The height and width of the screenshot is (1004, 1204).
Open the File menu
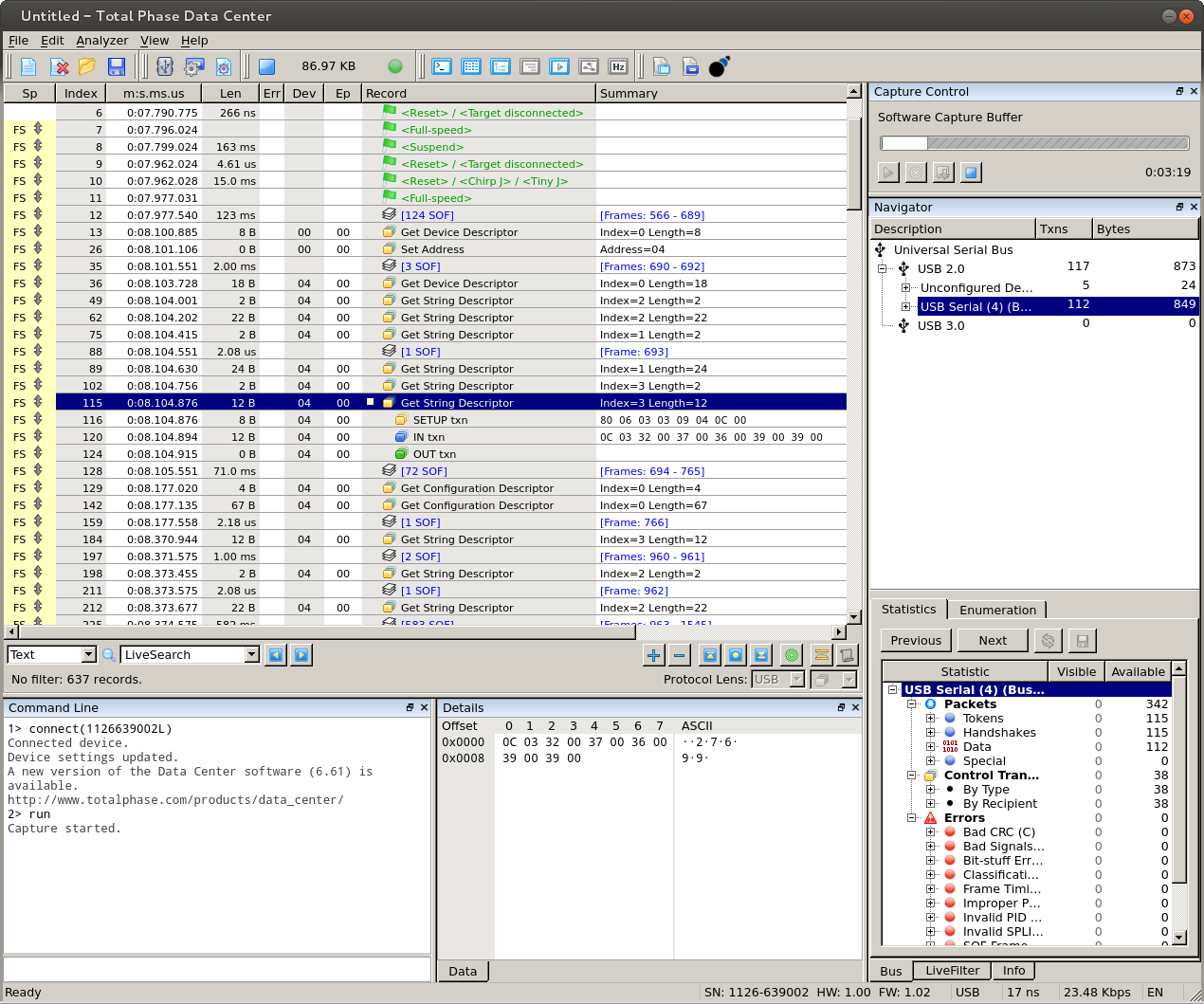coord(18,41)
